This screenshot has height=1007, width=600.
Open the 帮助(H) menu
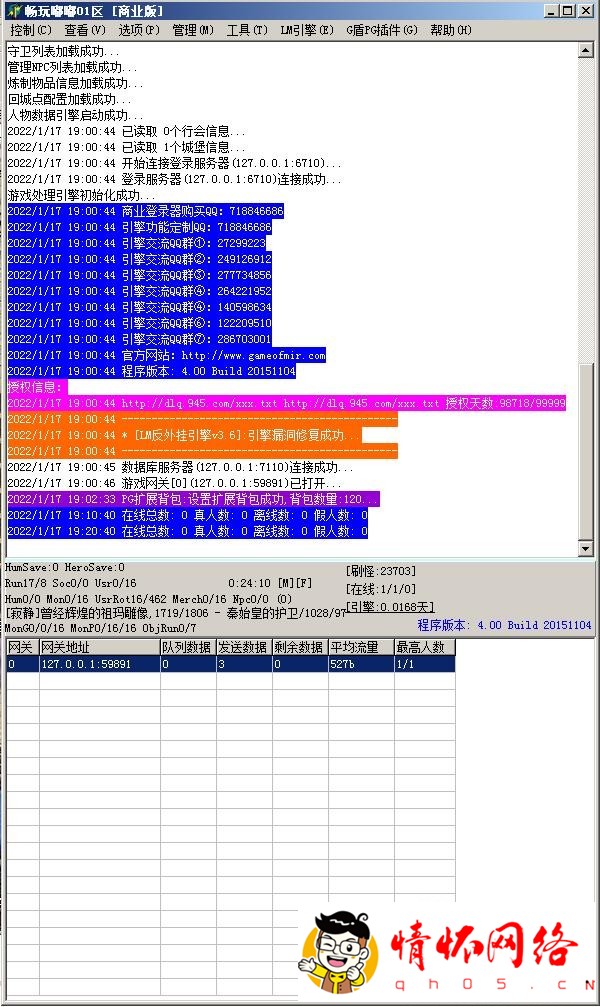pos(450,30)
